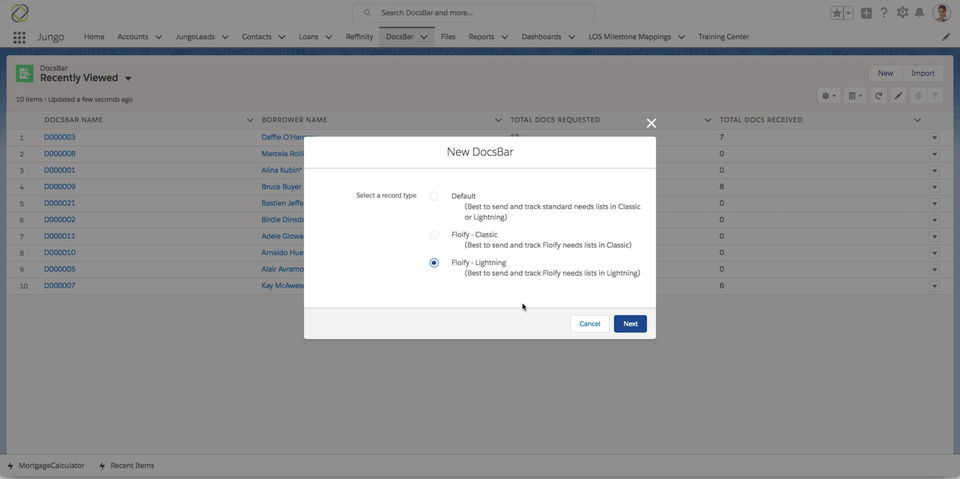The width and height of the screenshot is (960, 479).
Task: Select the Floify - Lightning radio button
Action: (x=434, y=263)
